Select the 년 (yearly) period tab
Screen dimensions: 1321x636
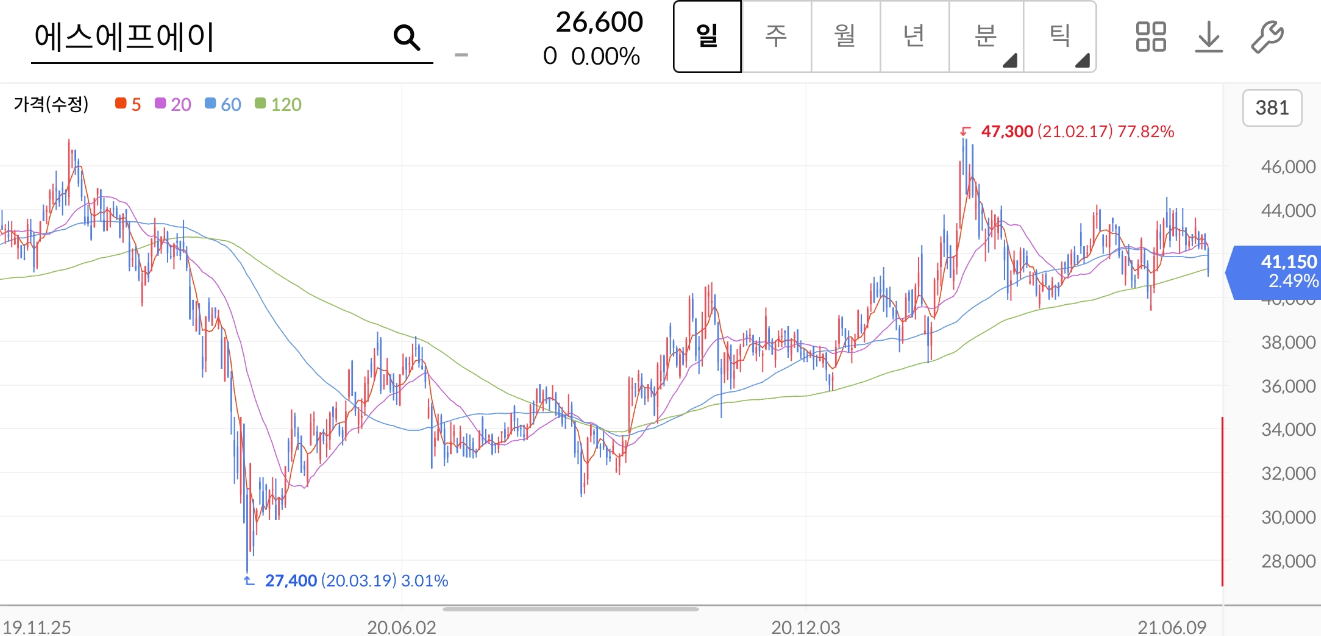coord(914,37)
